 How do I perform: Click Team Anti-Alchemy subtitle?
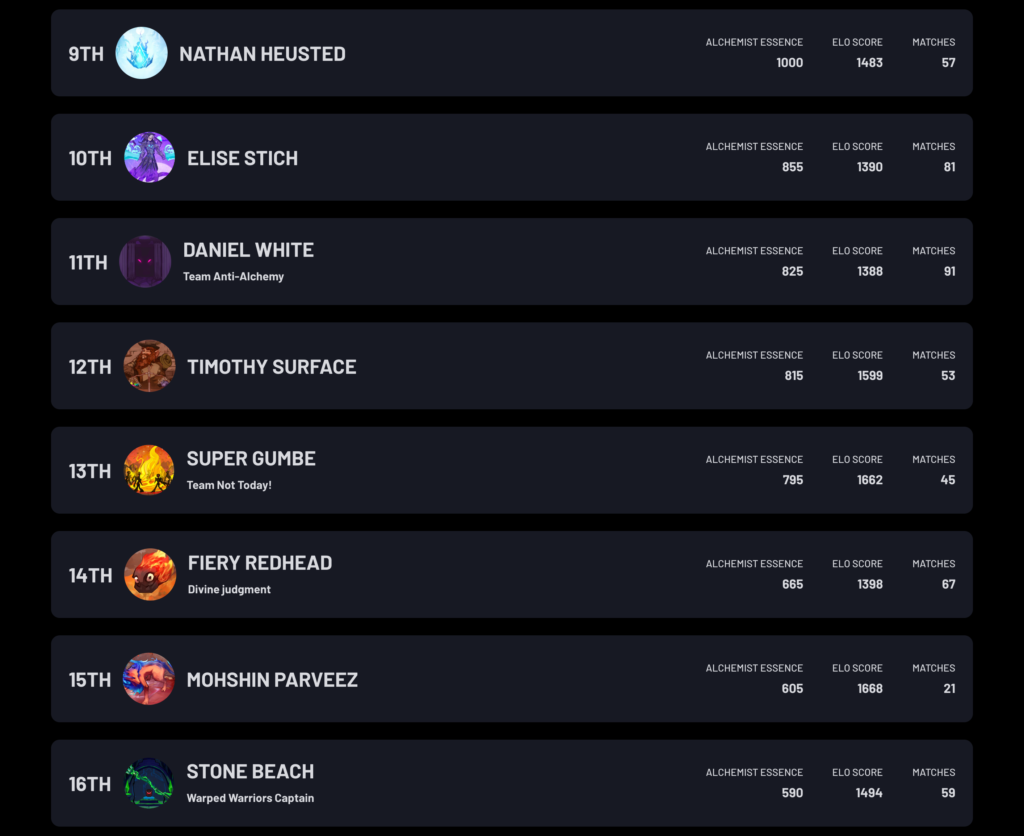click(x=233, y=276)
